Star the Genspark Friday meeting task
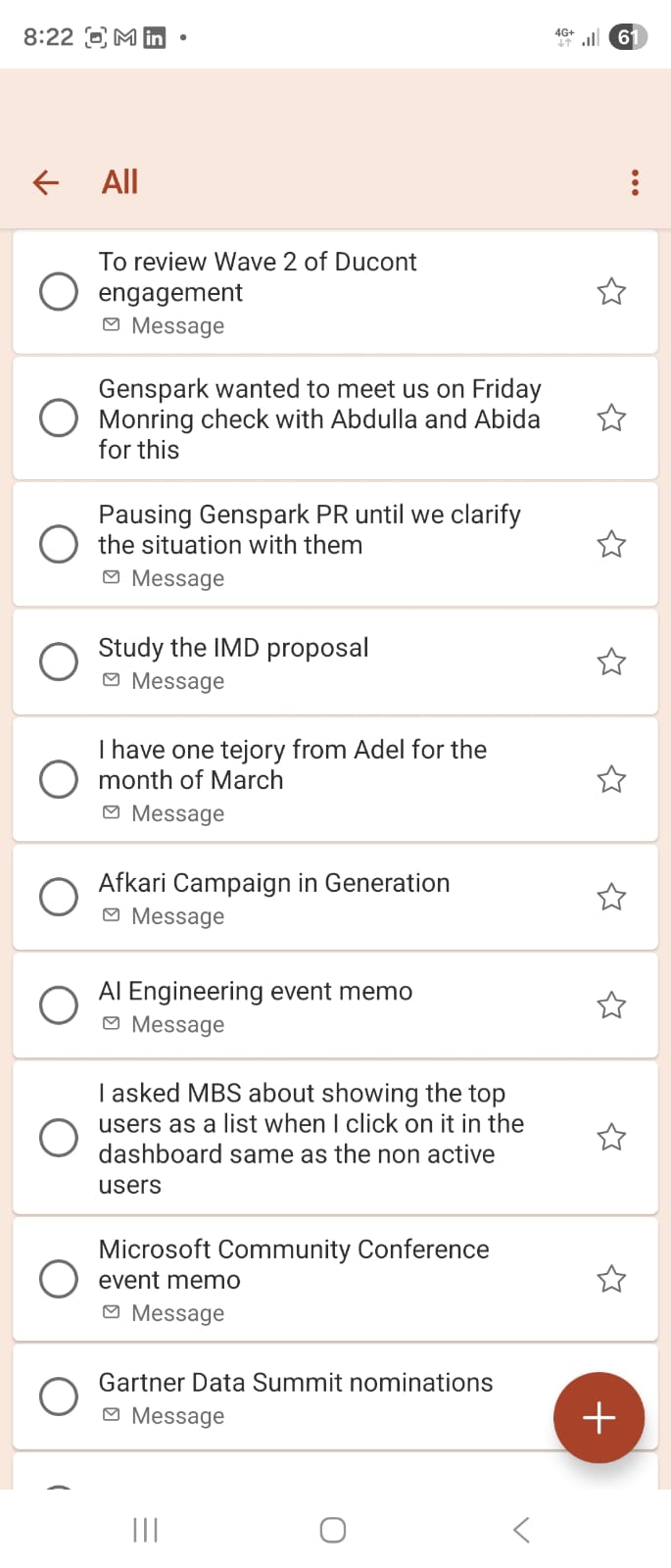The height and width of the screenshot is (1568, 671). tap(611, 417)
